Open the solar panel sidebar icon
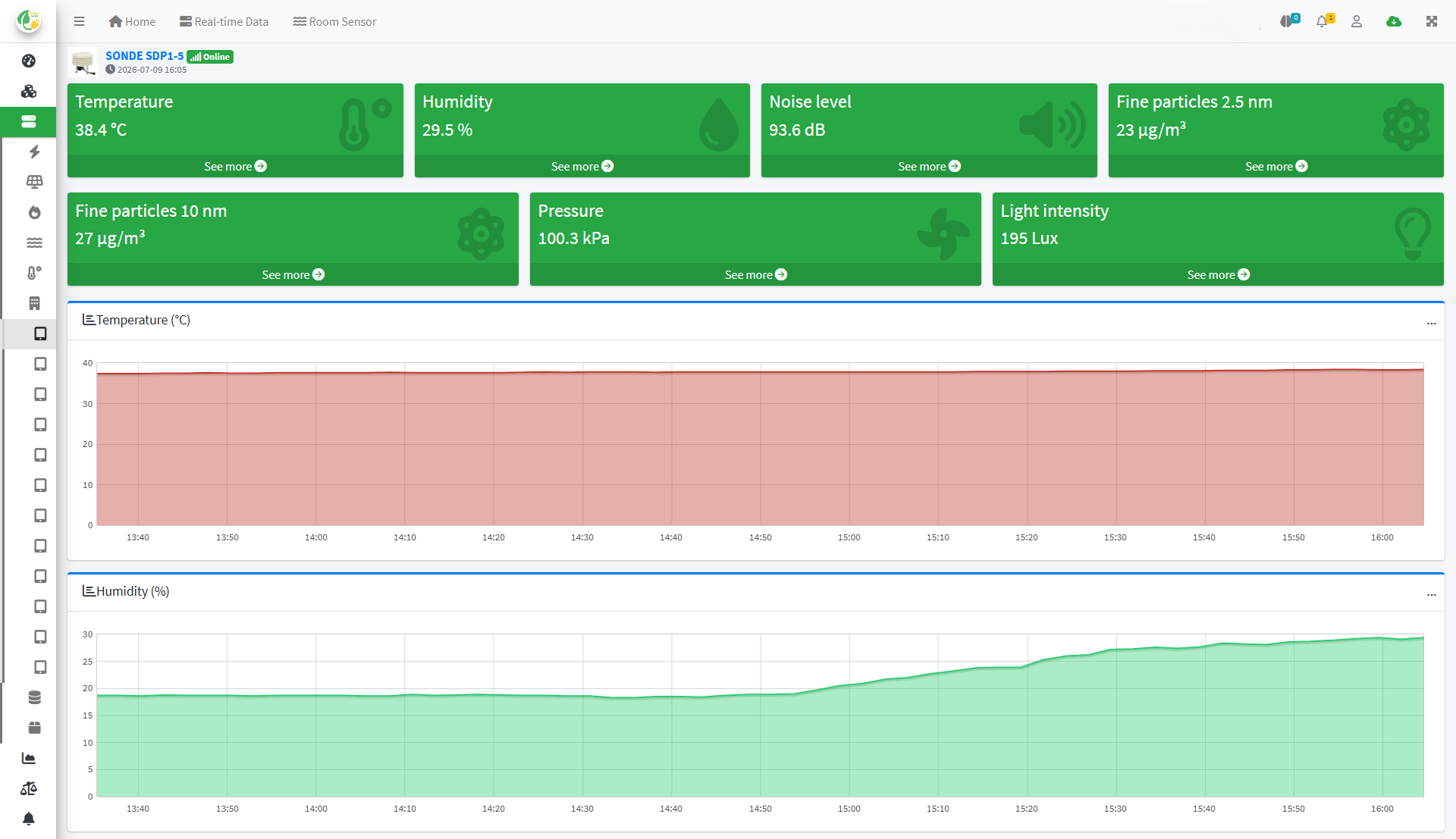 [35, 182]
